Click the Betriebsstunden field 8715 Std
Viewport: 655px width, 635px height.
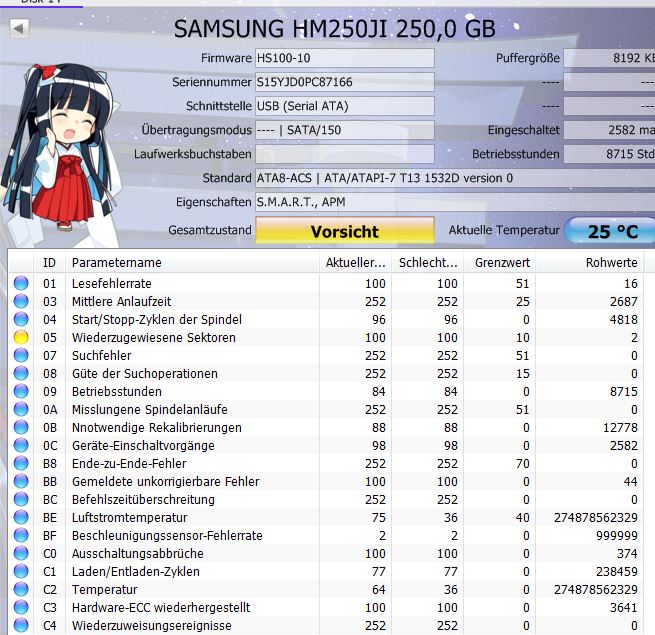[x=610, y=154]
